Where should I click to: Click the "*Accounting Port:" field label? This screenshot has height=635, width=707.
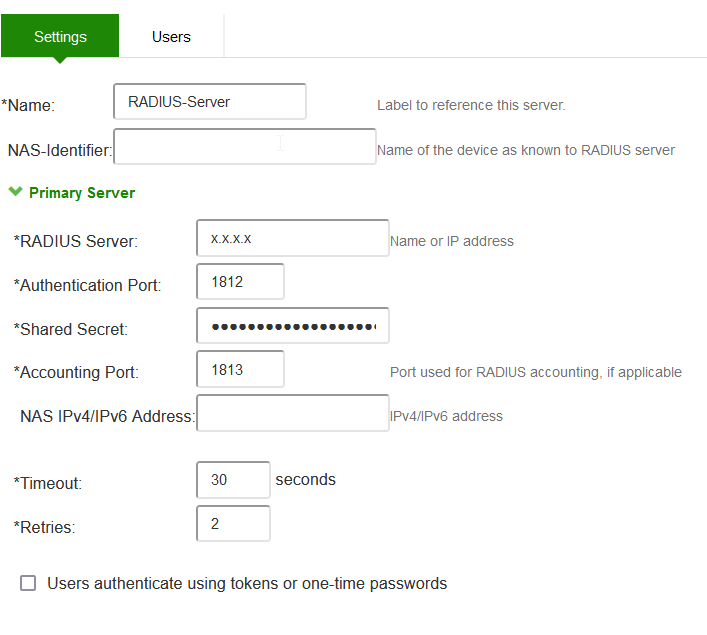pyautogui.click(x=76, y=373)
